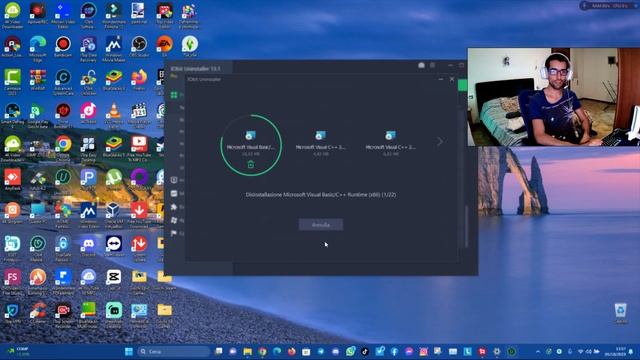Click the trash icon under Microsoft Visual Basic
The width and height of the screenshot is (640, 360).
click(251, 164)
